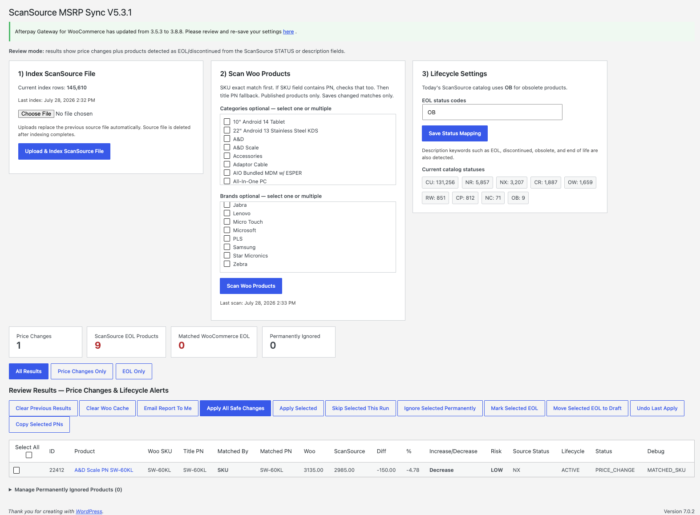The image size is (700, 515).
Task: Click Mark Selected EOL
Action: (x=514, y=408)
